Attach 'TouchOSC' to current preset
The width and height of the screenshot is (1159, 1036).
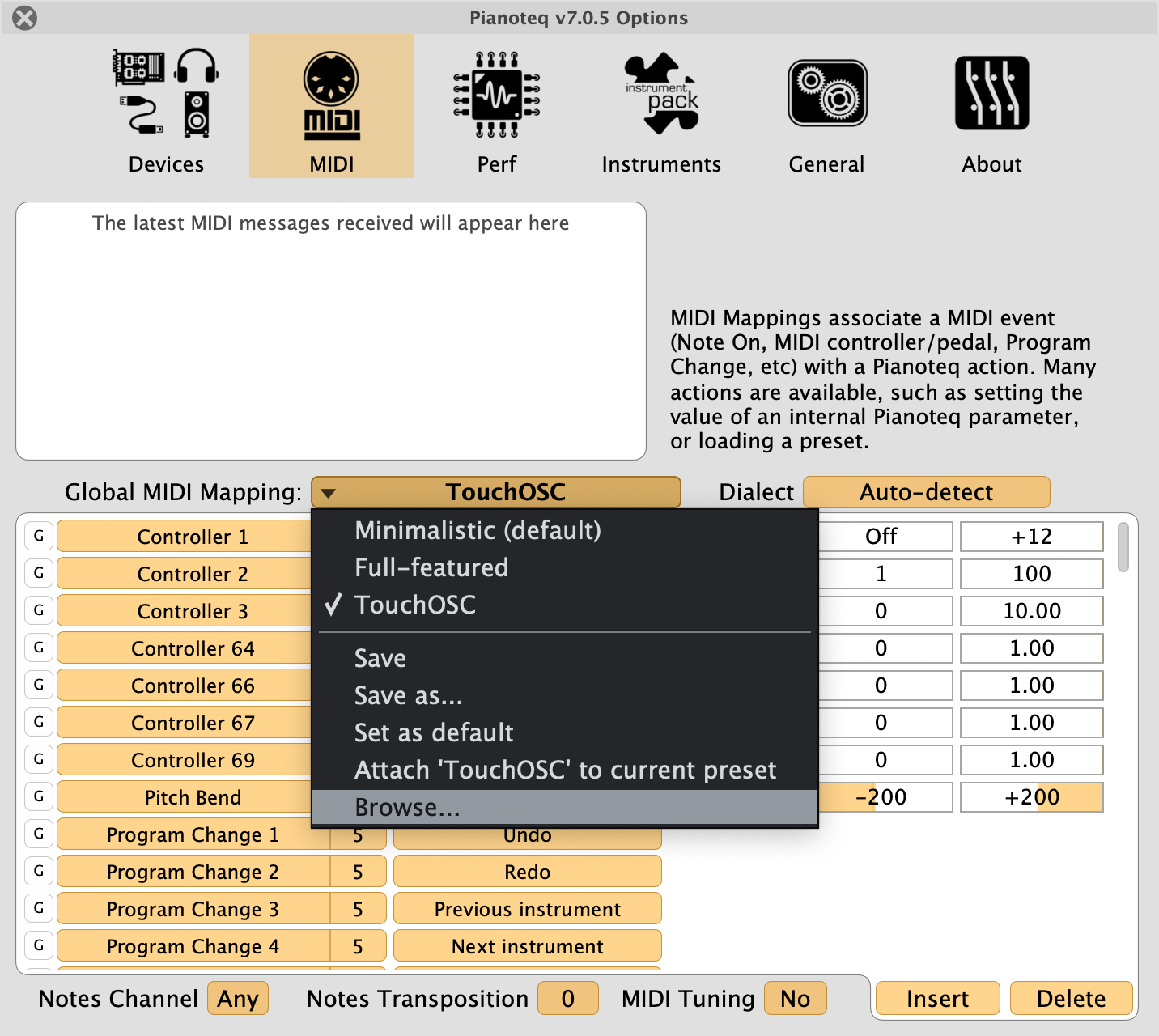[565, 770]
